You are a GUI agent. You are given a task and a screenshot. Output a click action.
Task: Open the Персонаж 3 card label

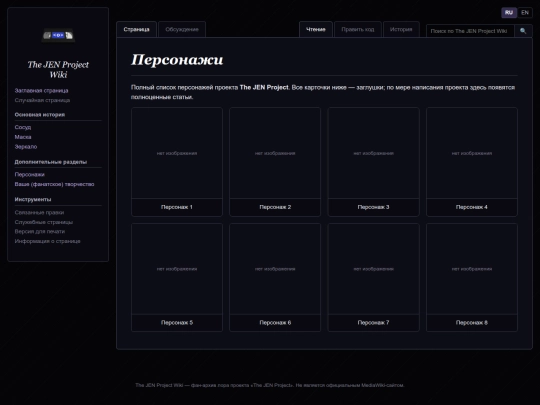coord(374,207)
